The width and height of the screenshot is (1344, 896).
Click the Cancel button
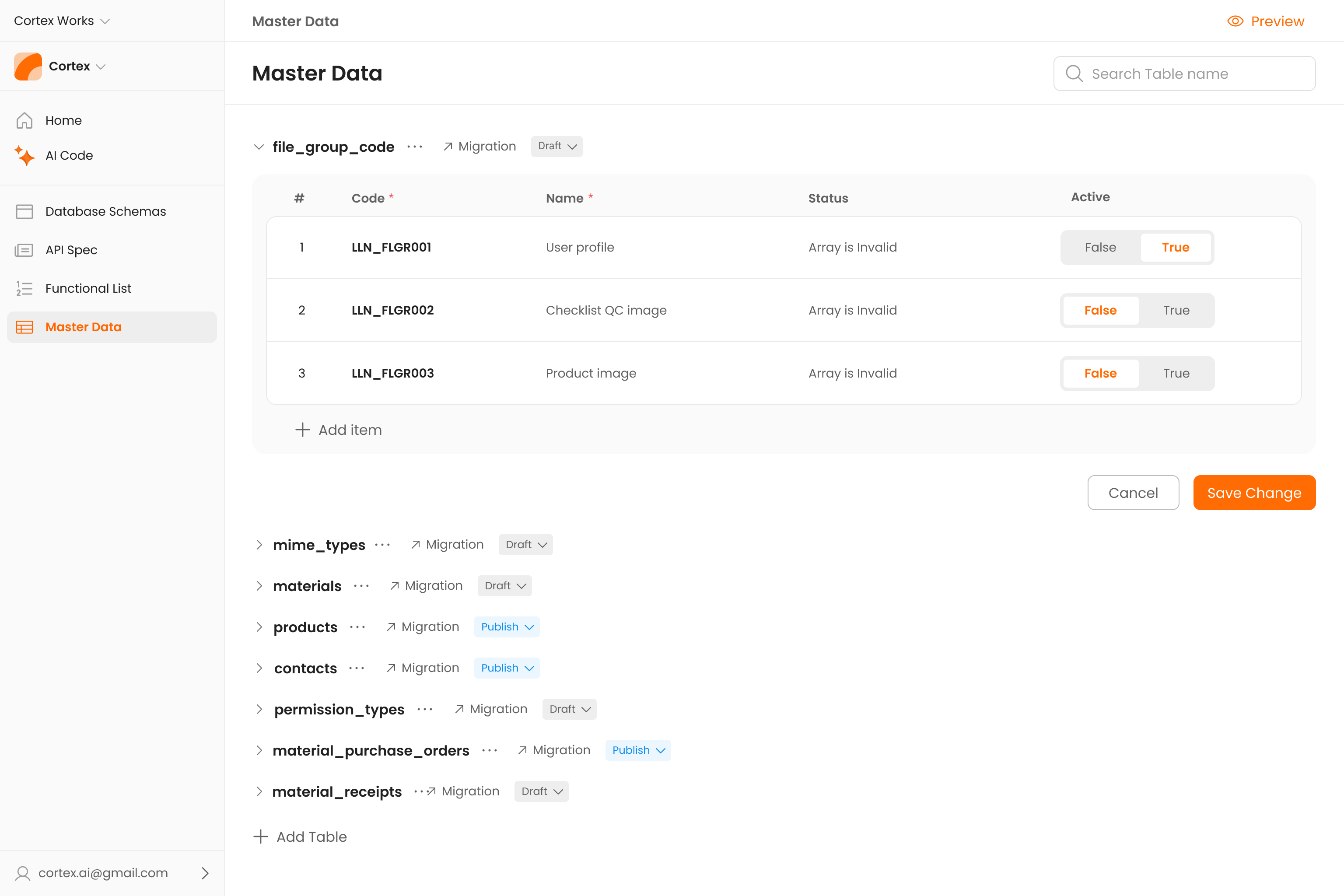pyautogui.click(x=1133, y=493)
